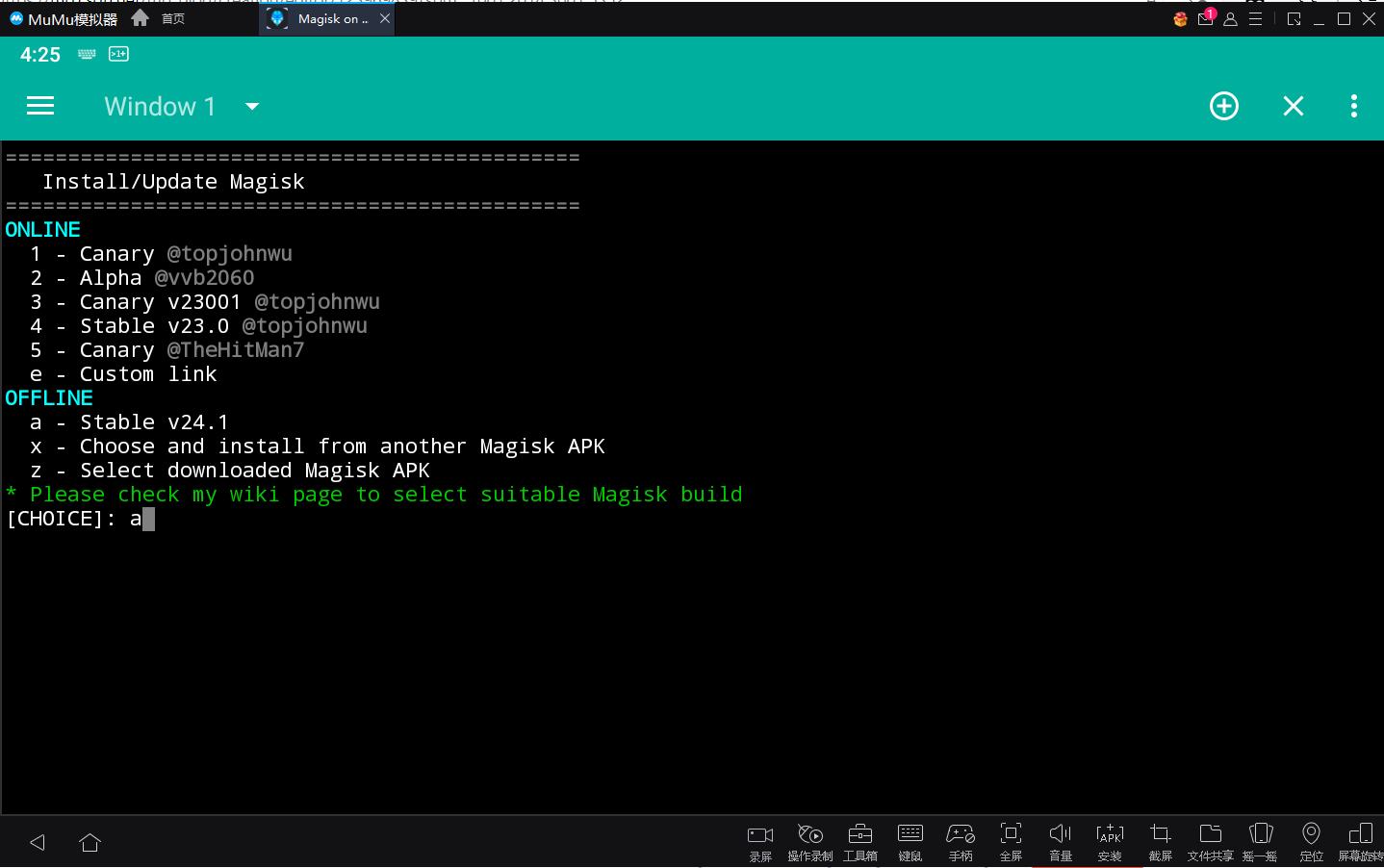
Task: Start operation recording (操作录制)
Action: (x=810, y=839)
